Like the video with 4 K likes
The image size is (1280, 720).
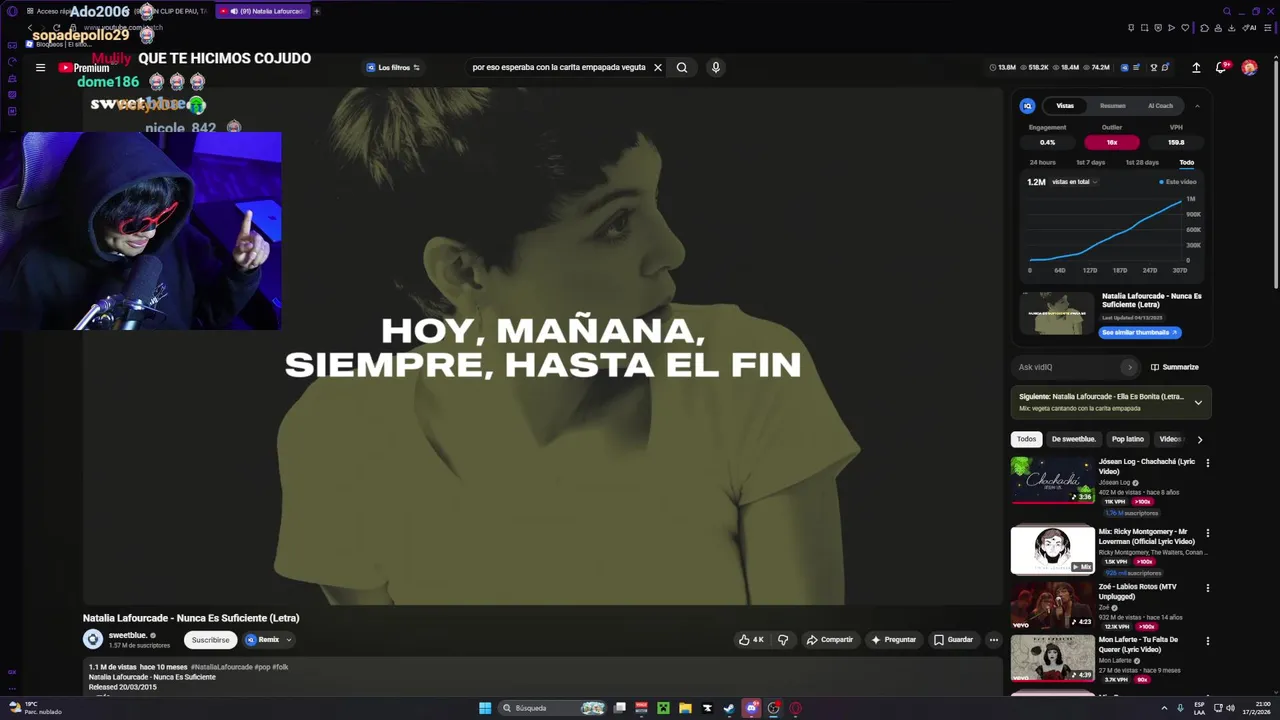[751, 640]
